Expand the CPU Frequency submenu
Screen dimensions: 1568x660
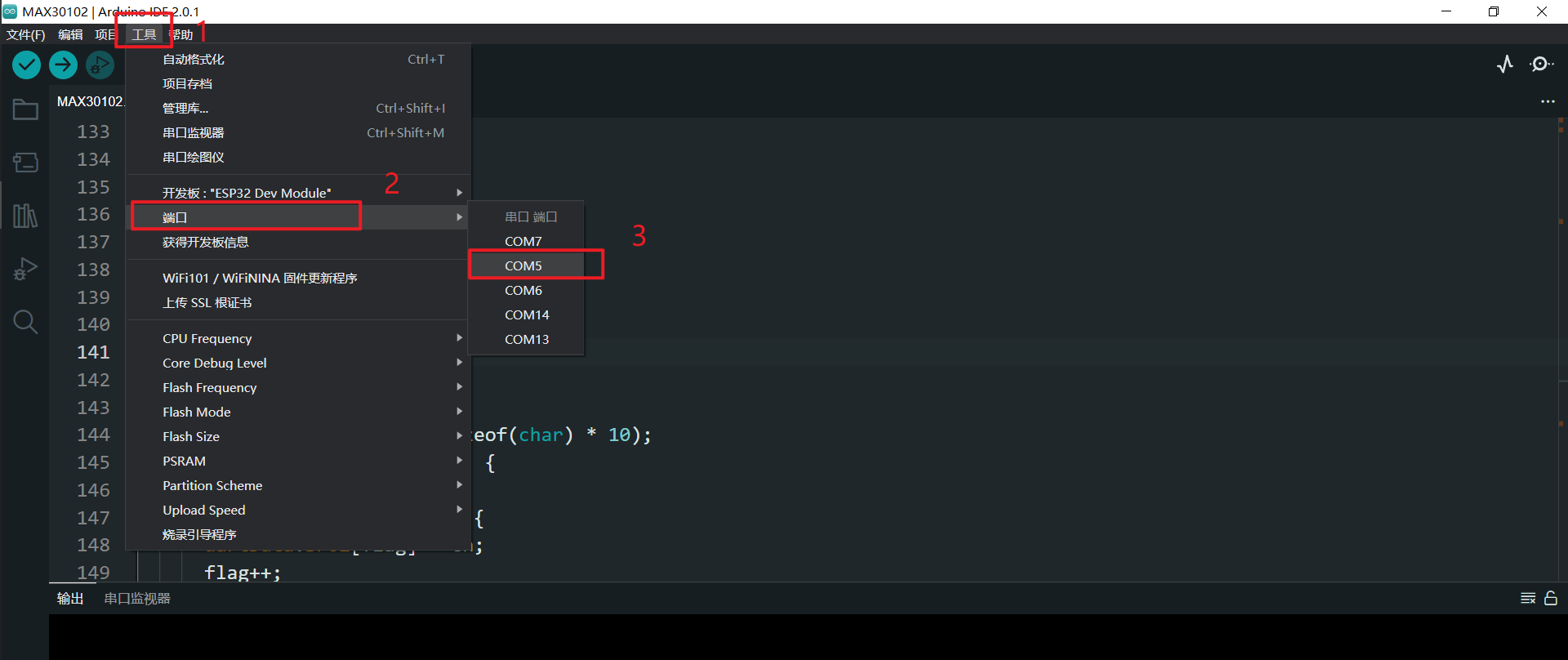coord(299,338)
